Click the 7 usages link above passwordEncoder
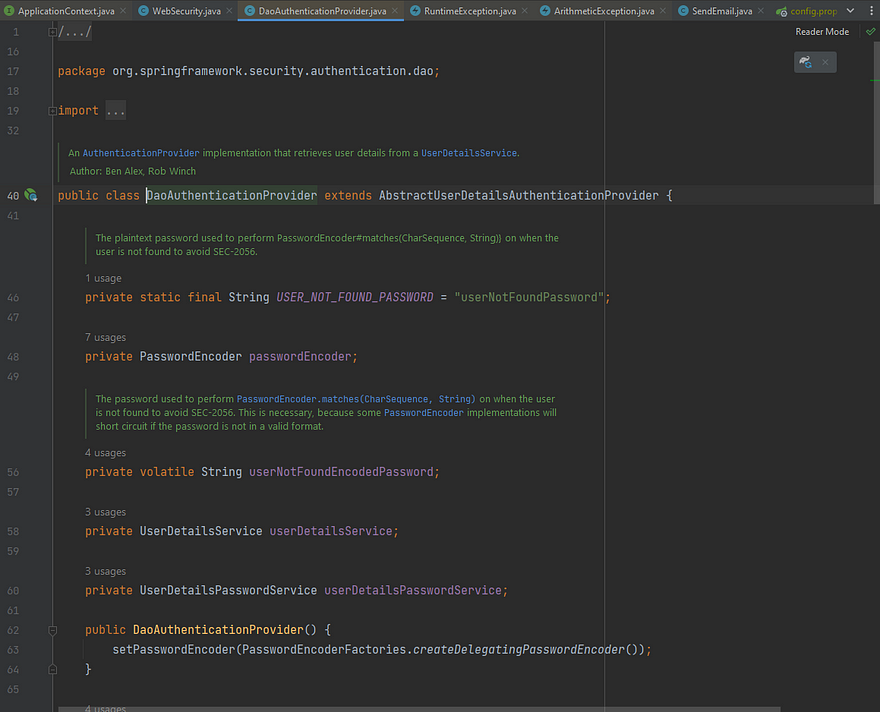This screenshot has height=712, width=880. coord(105,337)
